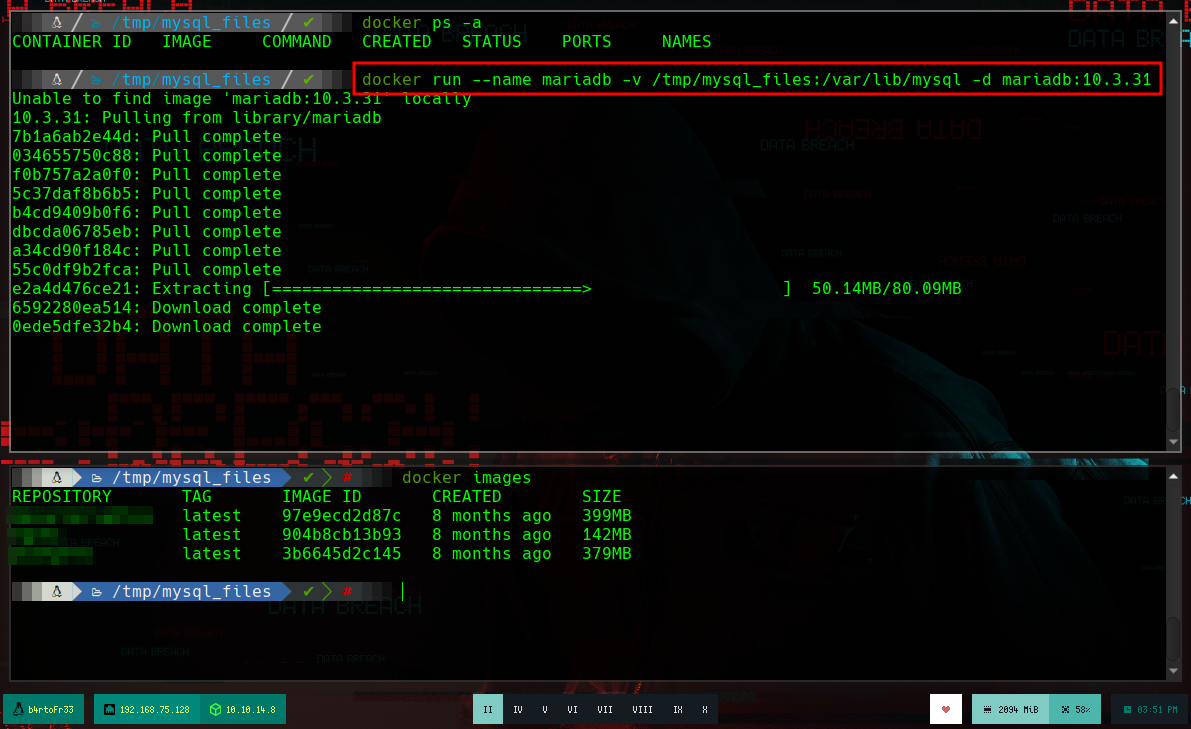Switch to workspace IV
1191x729 pixels.
pyautogui.click(x=518, y=709)
